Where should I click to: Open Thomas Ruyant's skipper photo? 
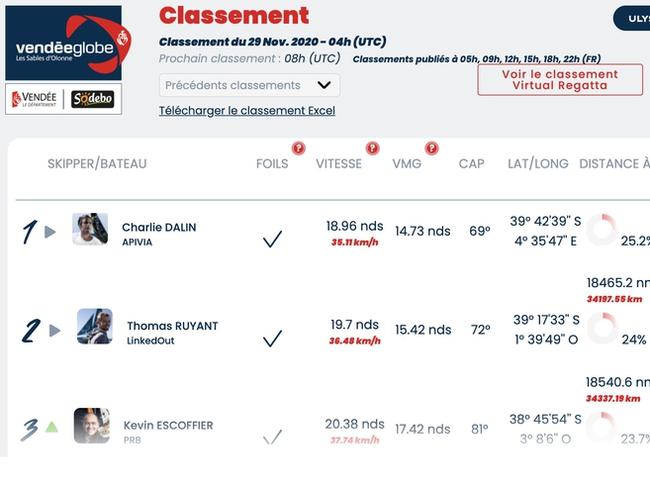(x=95, y=326)
